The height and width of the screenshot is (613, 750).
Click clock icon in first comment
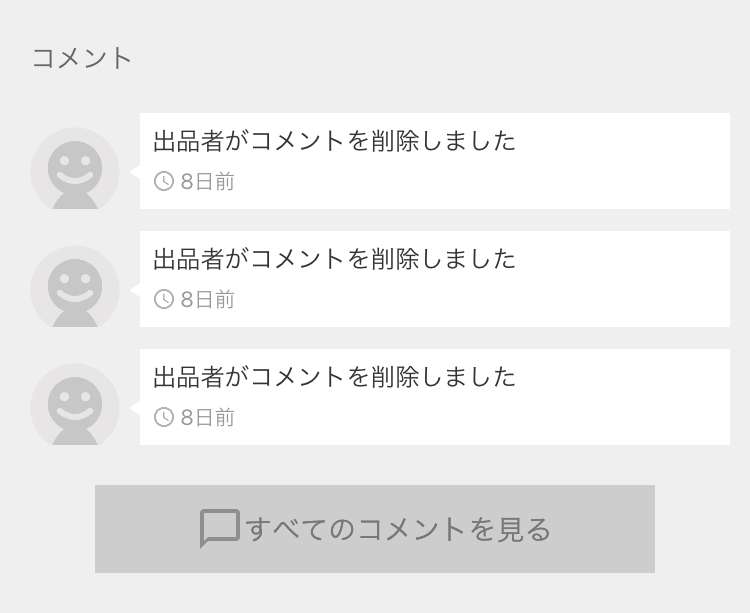[164, 181]
